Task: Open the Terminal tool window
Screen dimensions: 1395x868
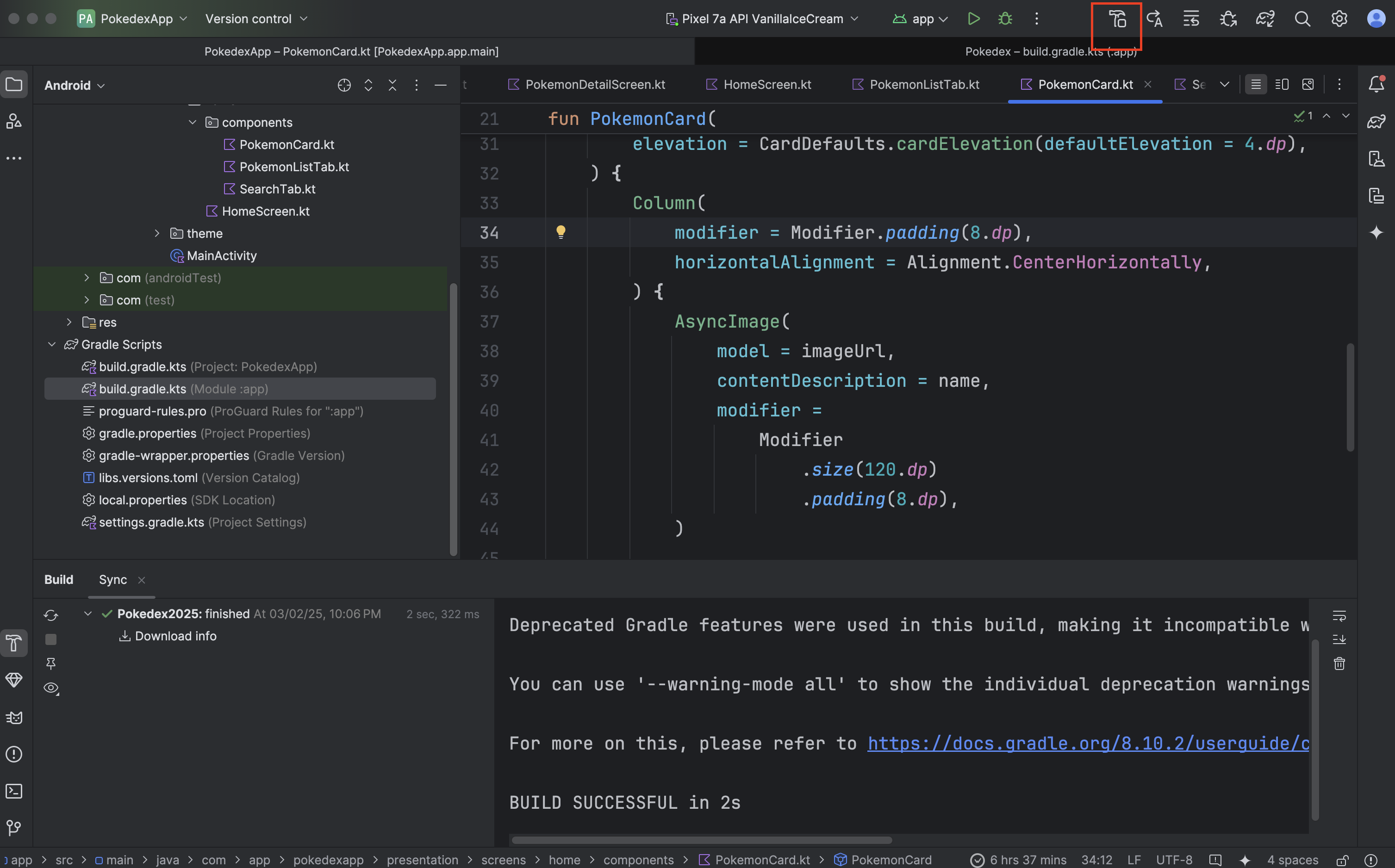Action: 14,791
